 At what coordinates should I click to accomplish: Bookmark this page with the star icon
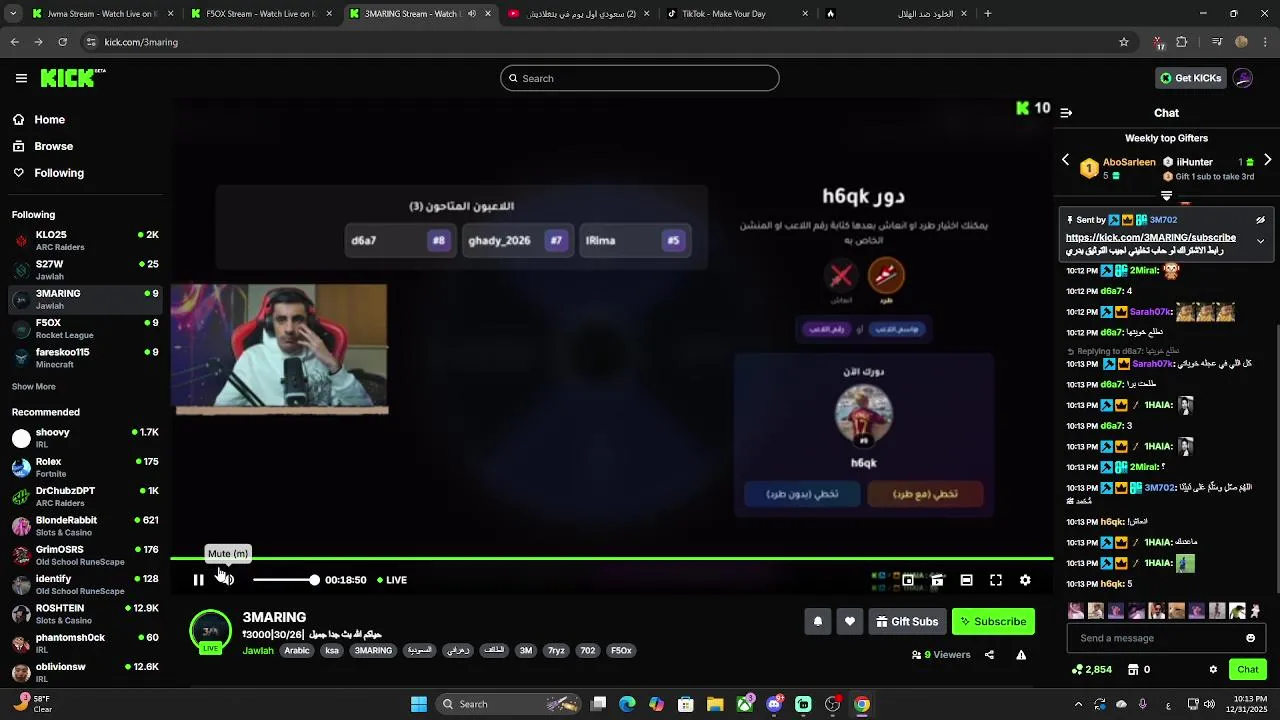1124,42
